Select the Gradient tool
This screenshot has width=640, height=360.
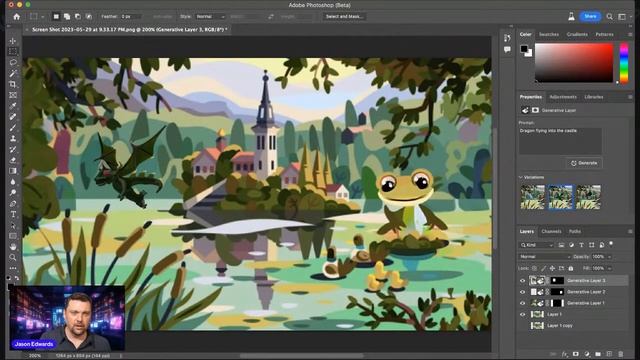[13, 171]
